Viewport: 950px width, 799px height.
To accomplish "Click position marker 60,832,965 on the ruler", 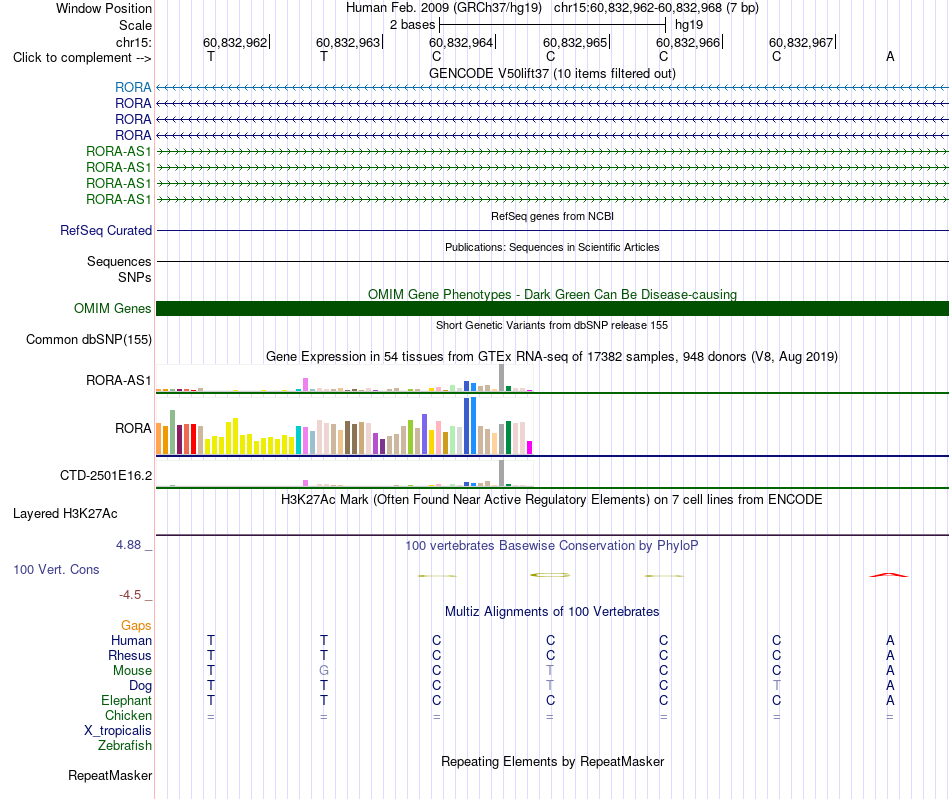I will coord(576,42).
